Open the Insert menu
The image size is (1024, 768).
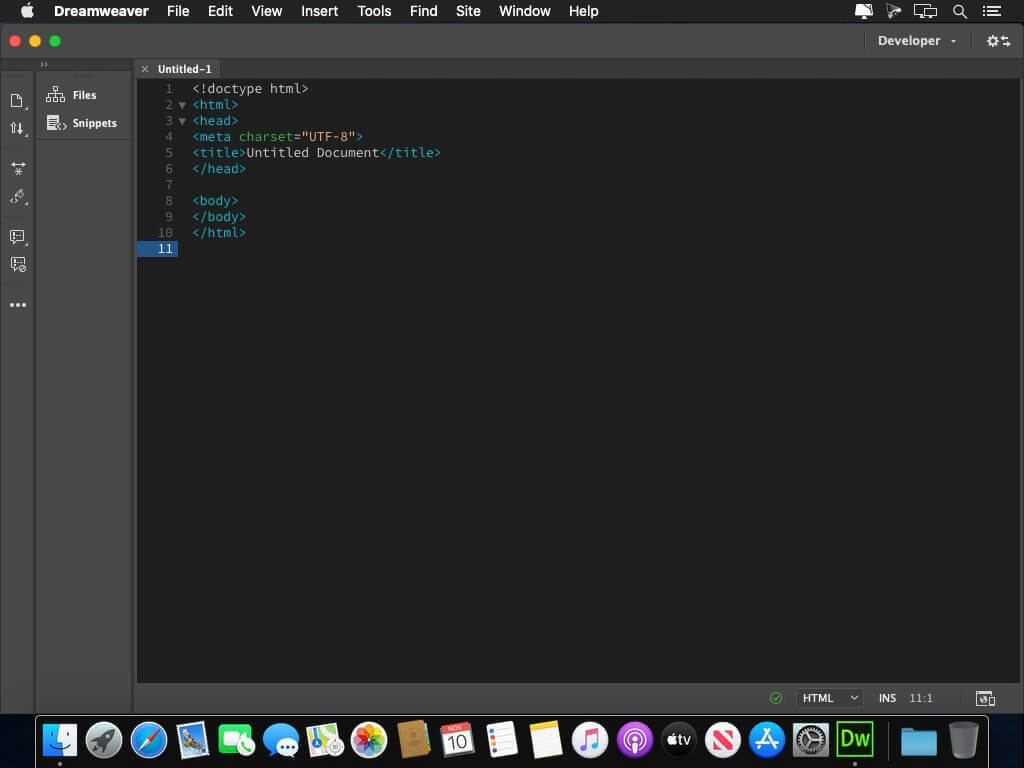click(x=319, y=11)
